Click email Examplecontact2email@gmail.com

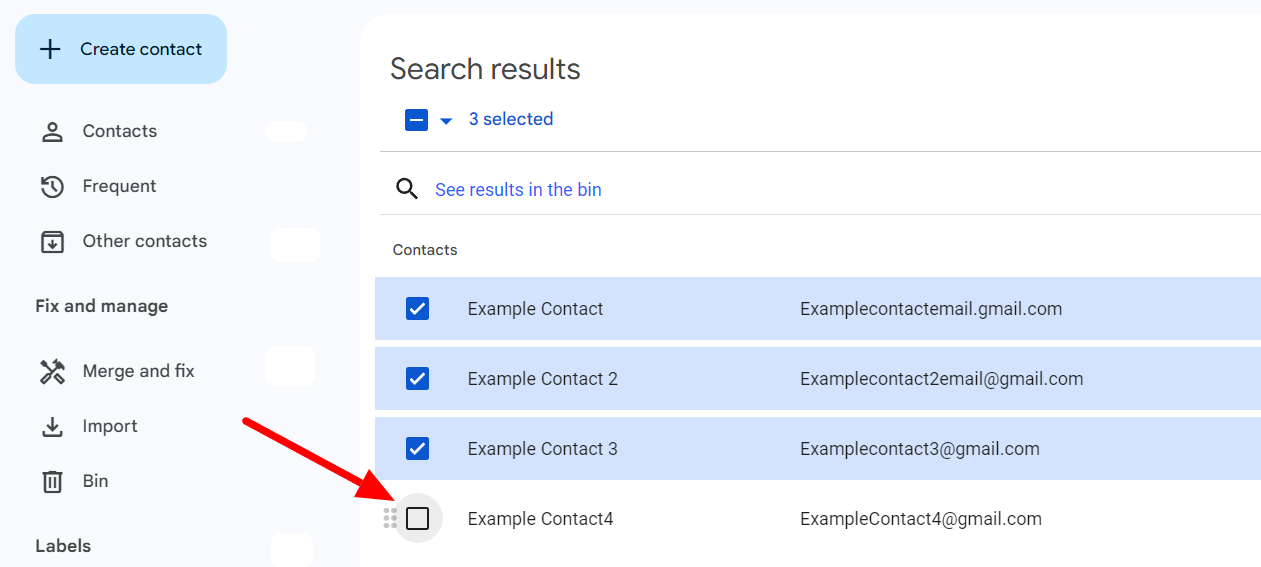pyautogui.click(x=942, y=379)
